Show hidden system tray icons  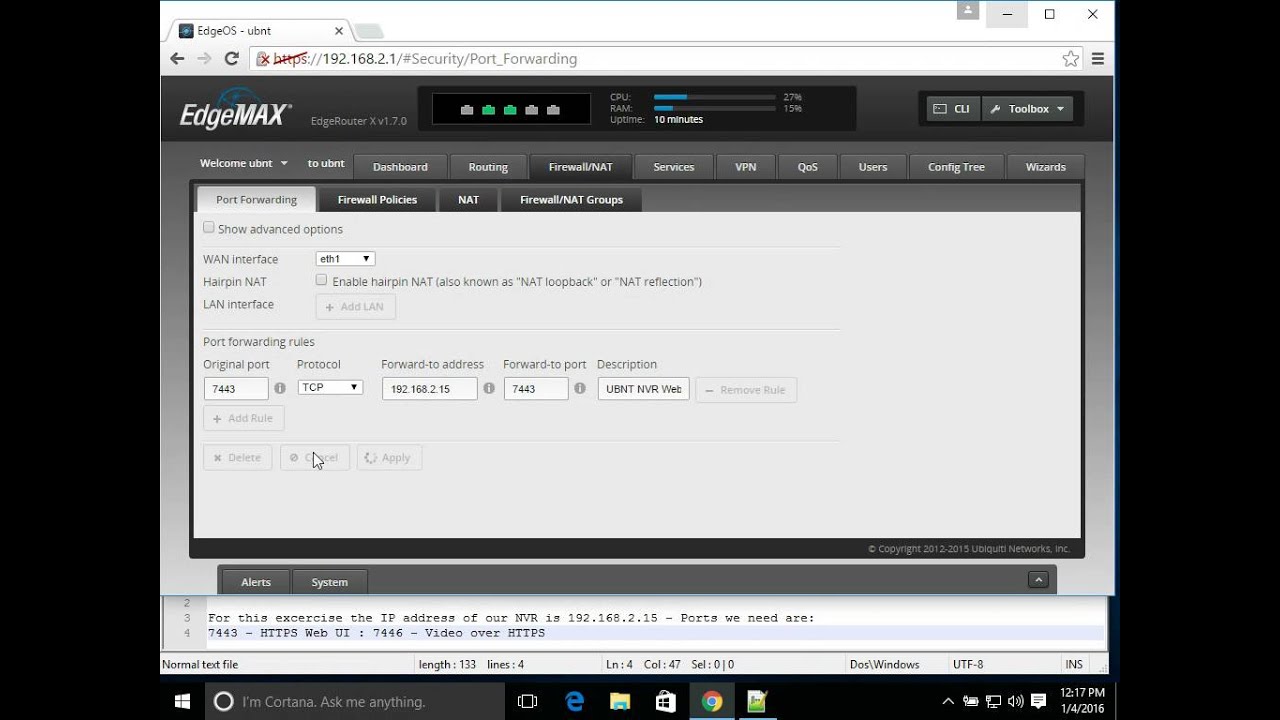[948, 701]
